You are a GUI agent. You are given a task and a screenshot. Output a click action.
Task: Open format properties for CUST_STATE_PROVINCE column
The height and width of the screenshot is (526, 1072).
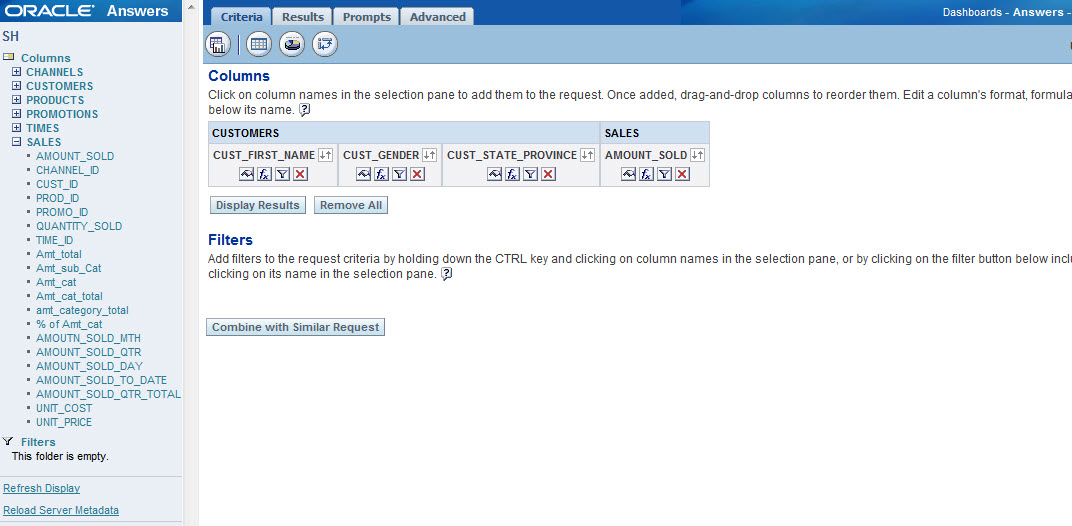click(x=495, y=174)
